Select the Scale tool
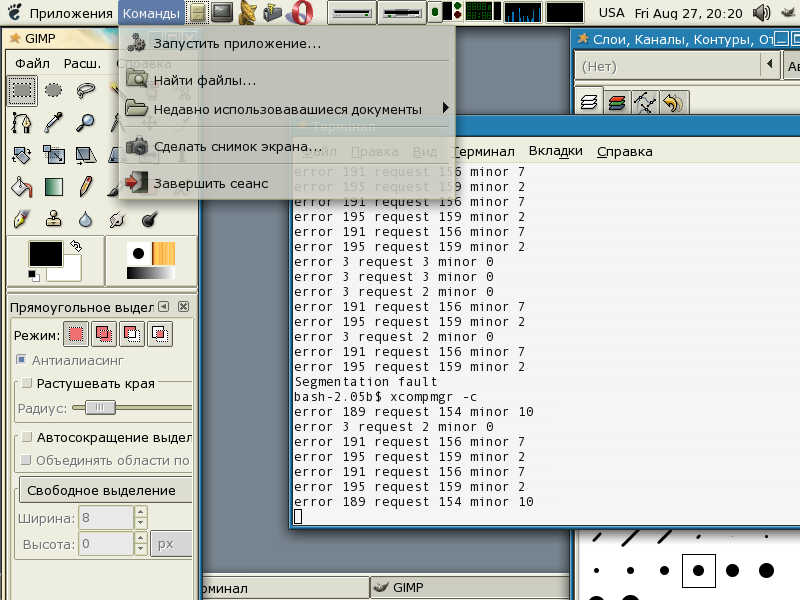 tap(54, 155)
